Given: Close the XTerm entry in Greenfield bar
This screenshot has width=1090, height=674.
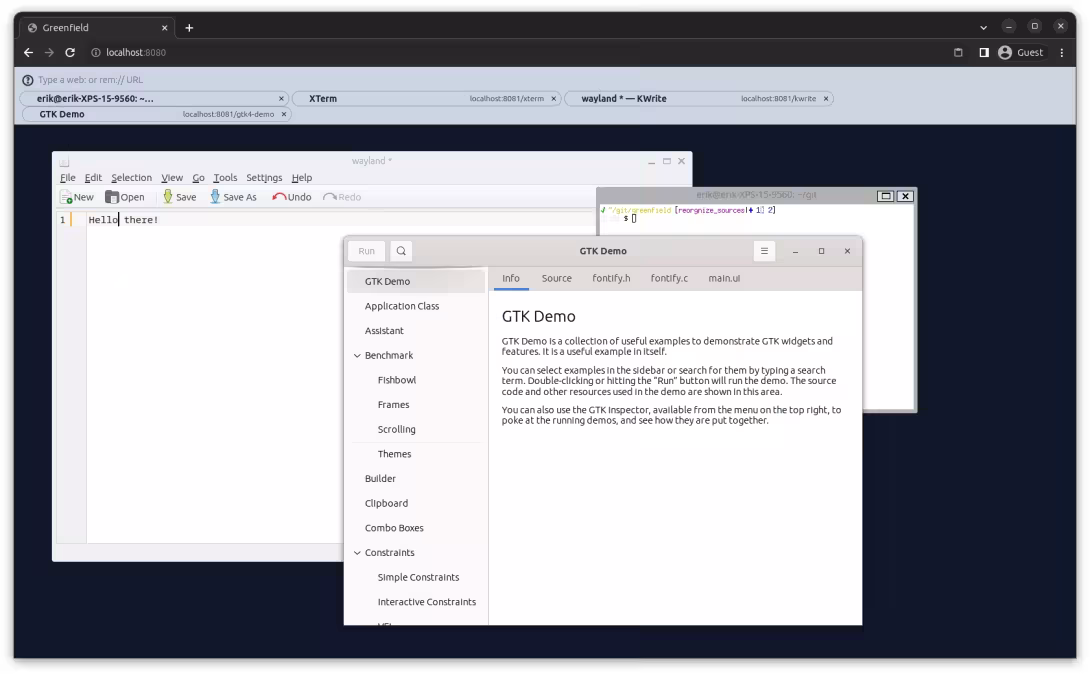Looking at the screenshot, I should (553, 99).
